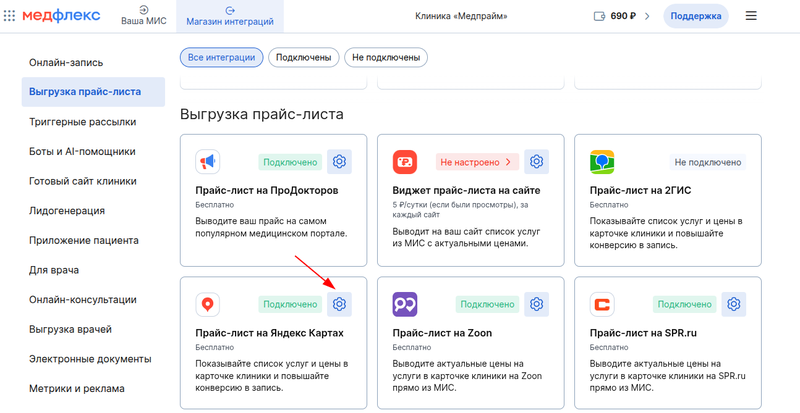Click Подключено badge on ПроДокторов card

pos(290,162)
